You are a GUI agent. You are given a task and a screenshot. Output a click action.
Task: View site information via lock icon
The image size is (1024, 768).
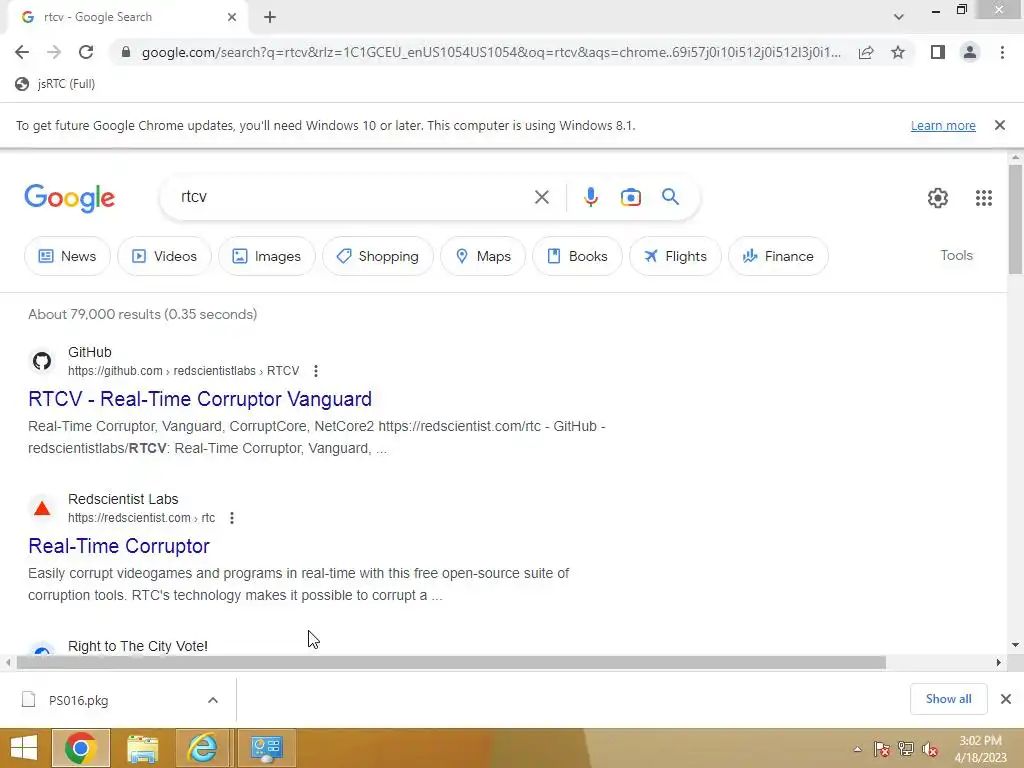pyautogui.click(x=126, y=52)
